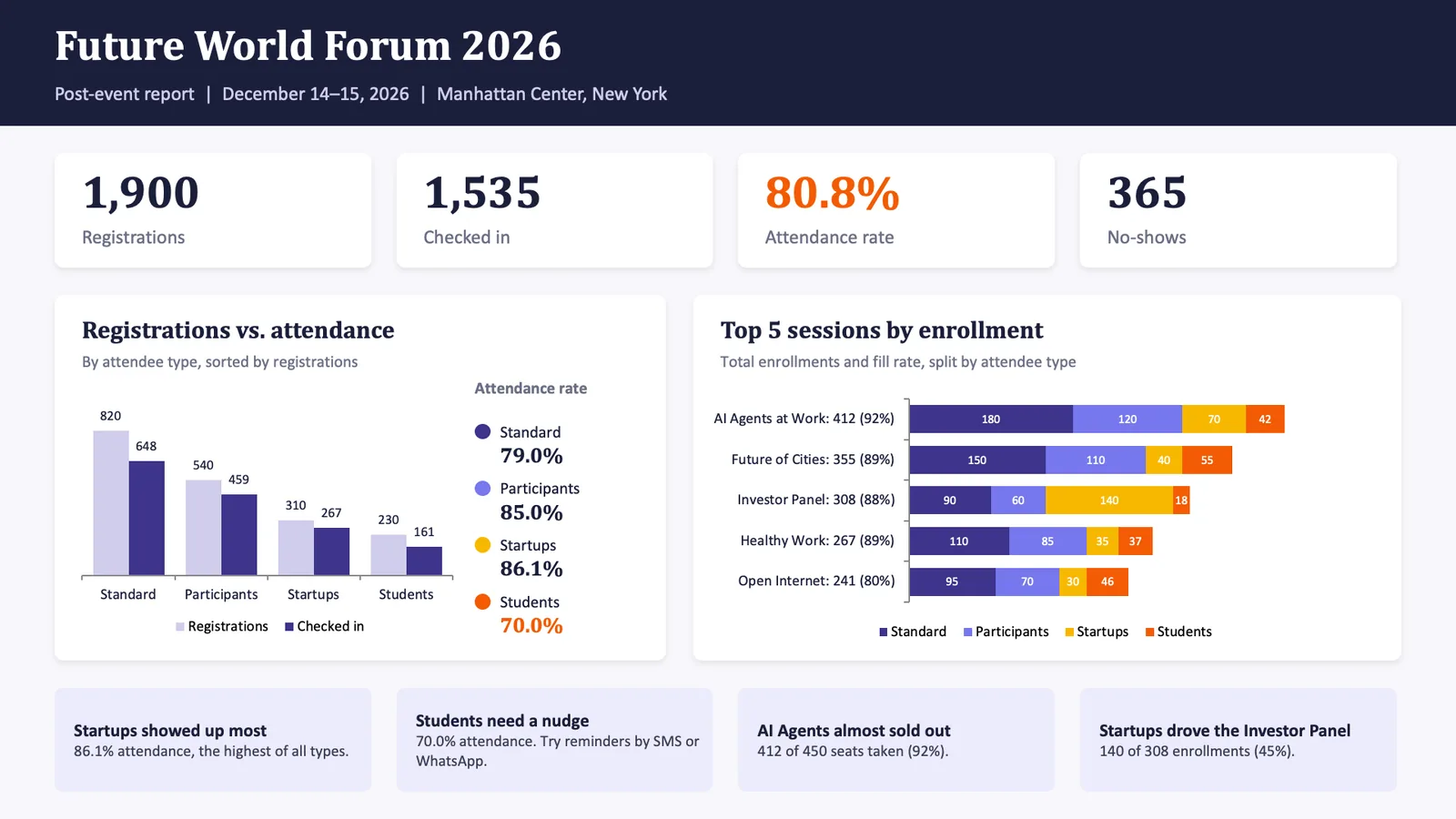Click the 86.1% Startups attendance value
The height and width of the screenshot is (819, 1456).
tap(531, 569)
